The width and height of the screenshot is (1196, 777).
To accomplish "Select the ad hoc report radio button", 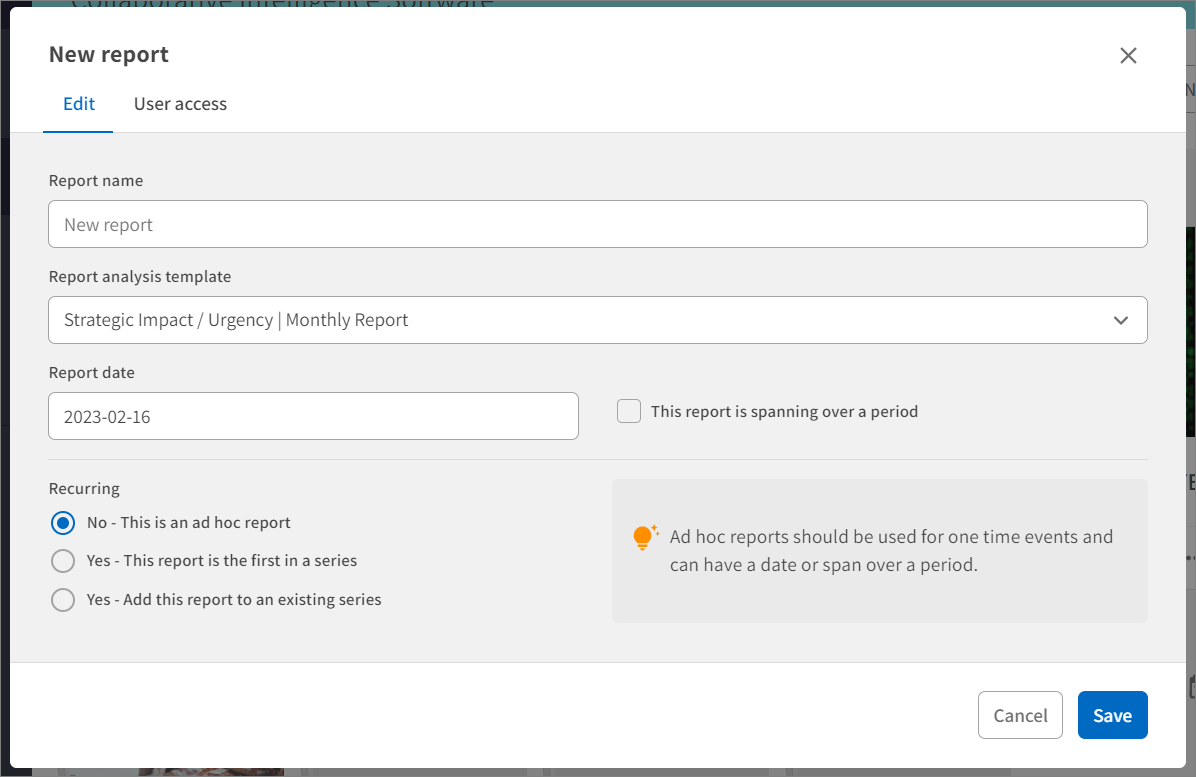I will coord(63,523).
